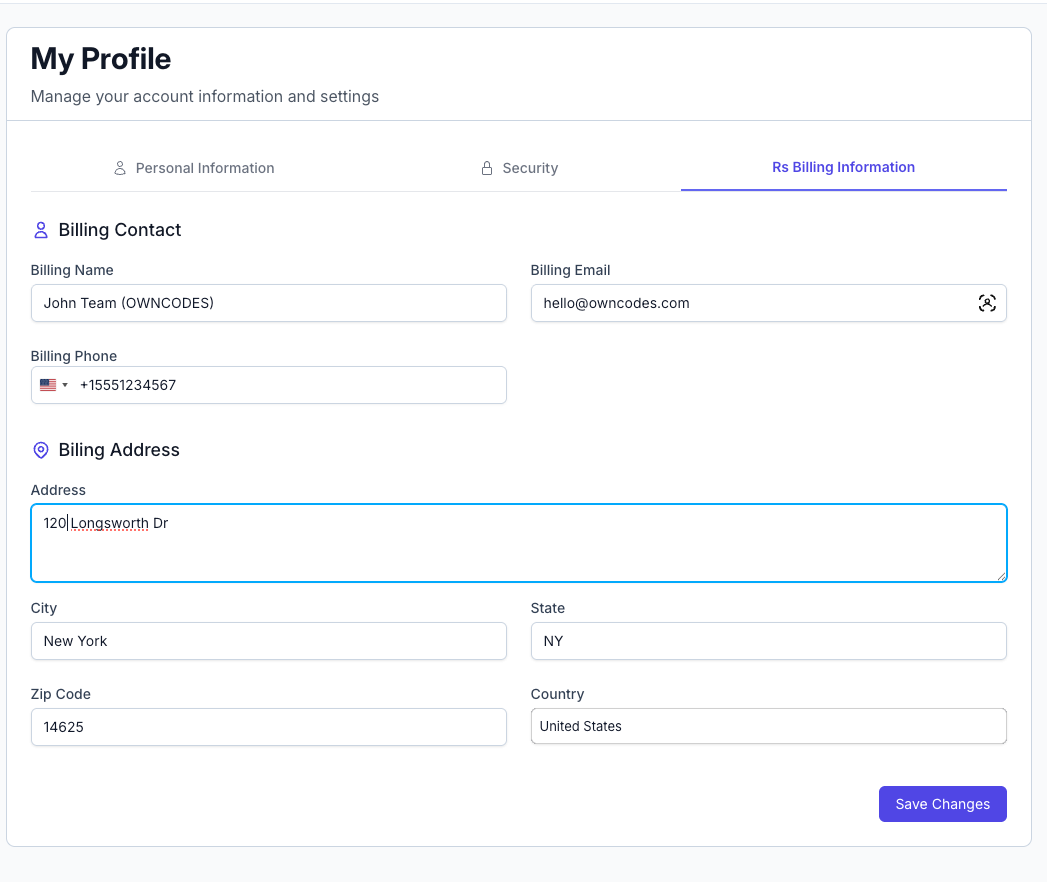This screenshot has width=1047, height=882.
Task: Click the US flag in Billing Phone
Action: click(48, 385)
